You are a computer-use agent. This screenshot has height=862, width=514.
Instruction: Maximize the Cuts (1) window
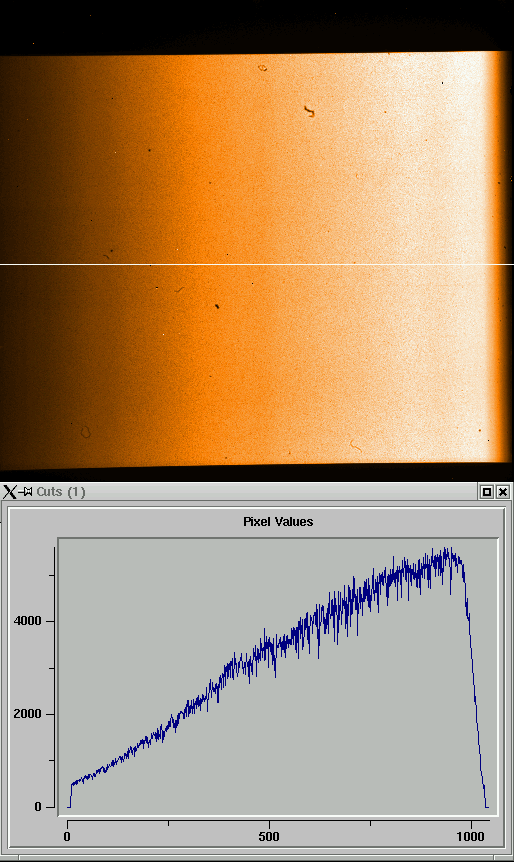[487, 492]
